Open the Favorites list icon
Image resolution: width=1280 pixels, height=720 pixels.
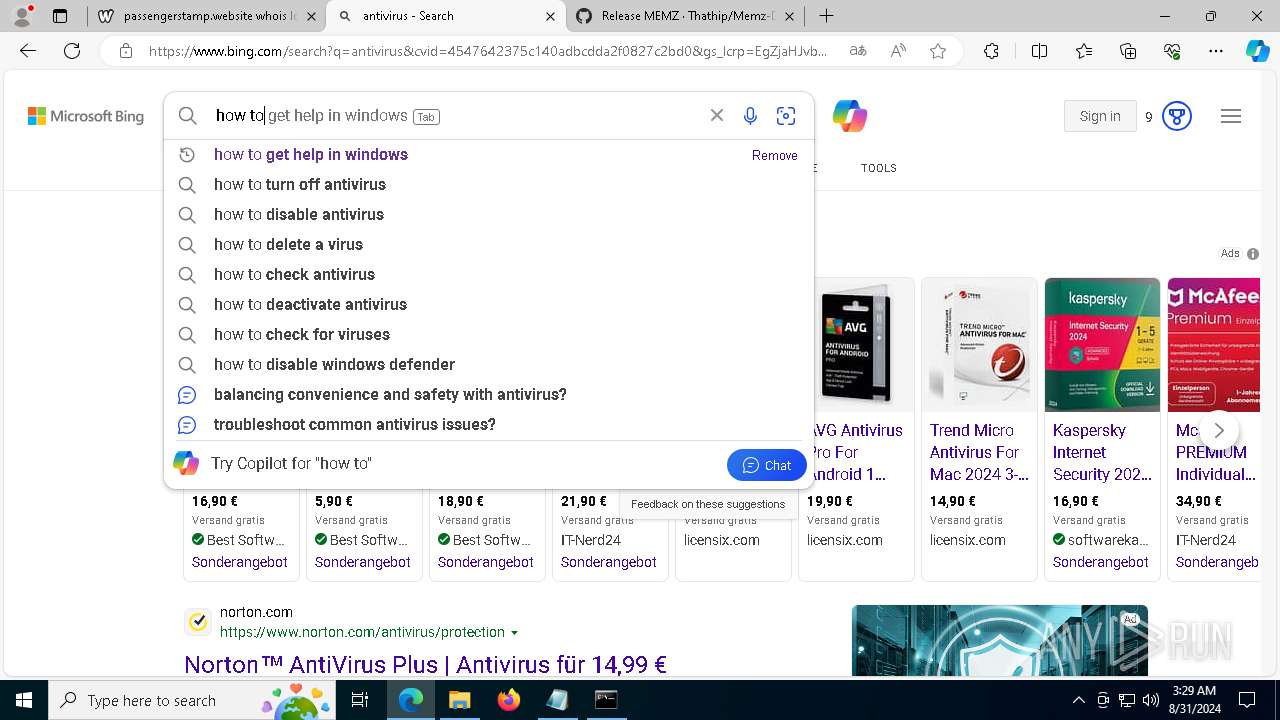coord(1084,51)
